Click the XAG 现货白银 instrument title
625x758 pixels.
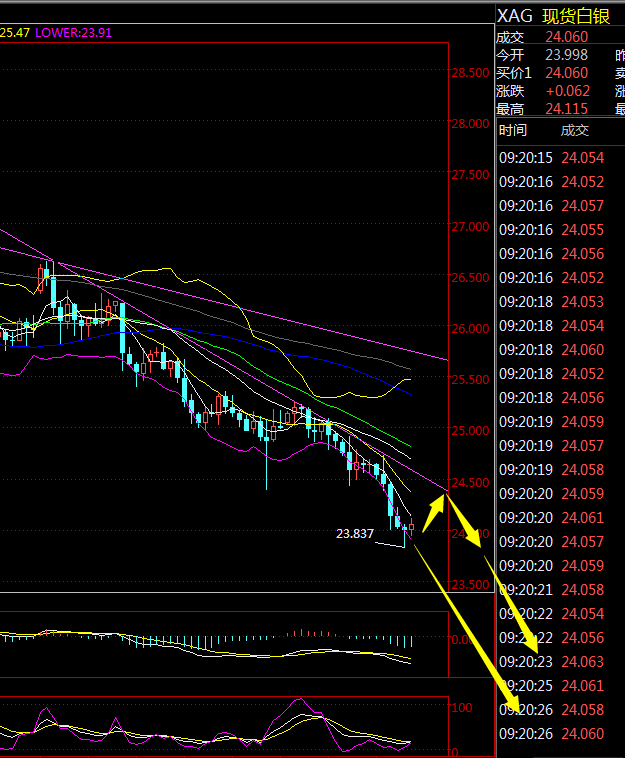tap(553, 16)
